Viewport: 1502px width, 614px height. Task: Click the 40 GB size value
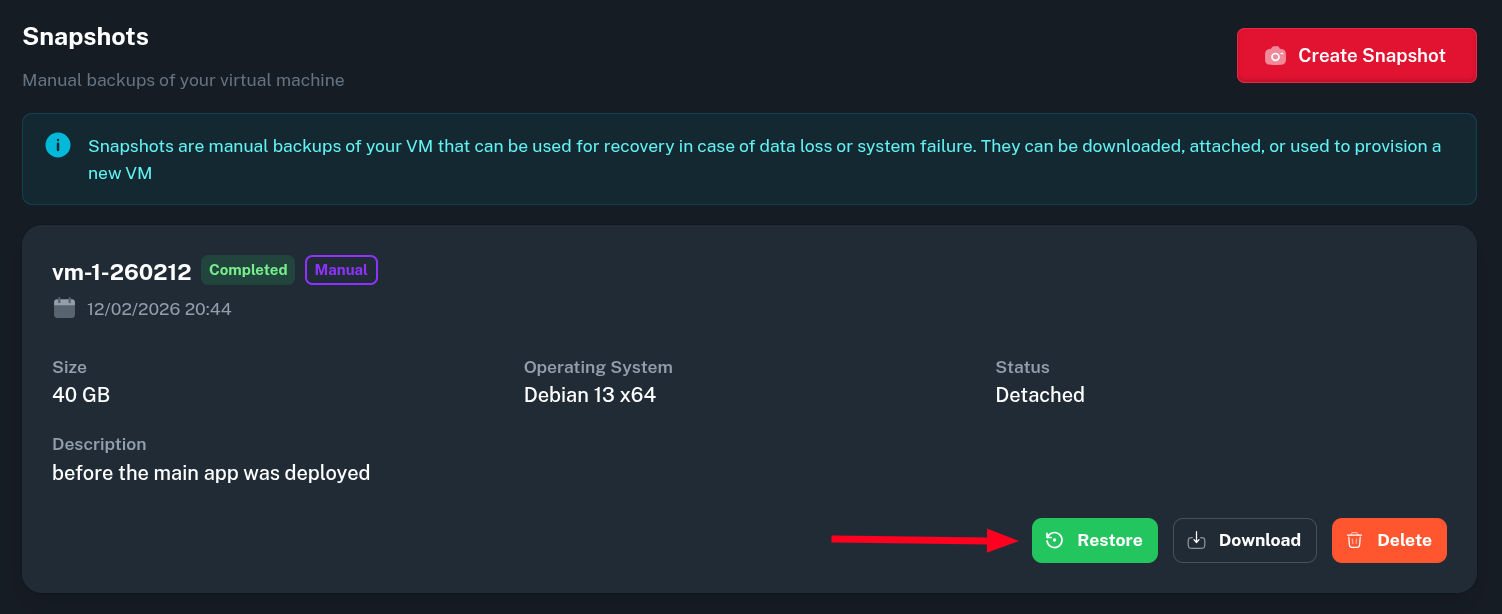coord(81,395)
